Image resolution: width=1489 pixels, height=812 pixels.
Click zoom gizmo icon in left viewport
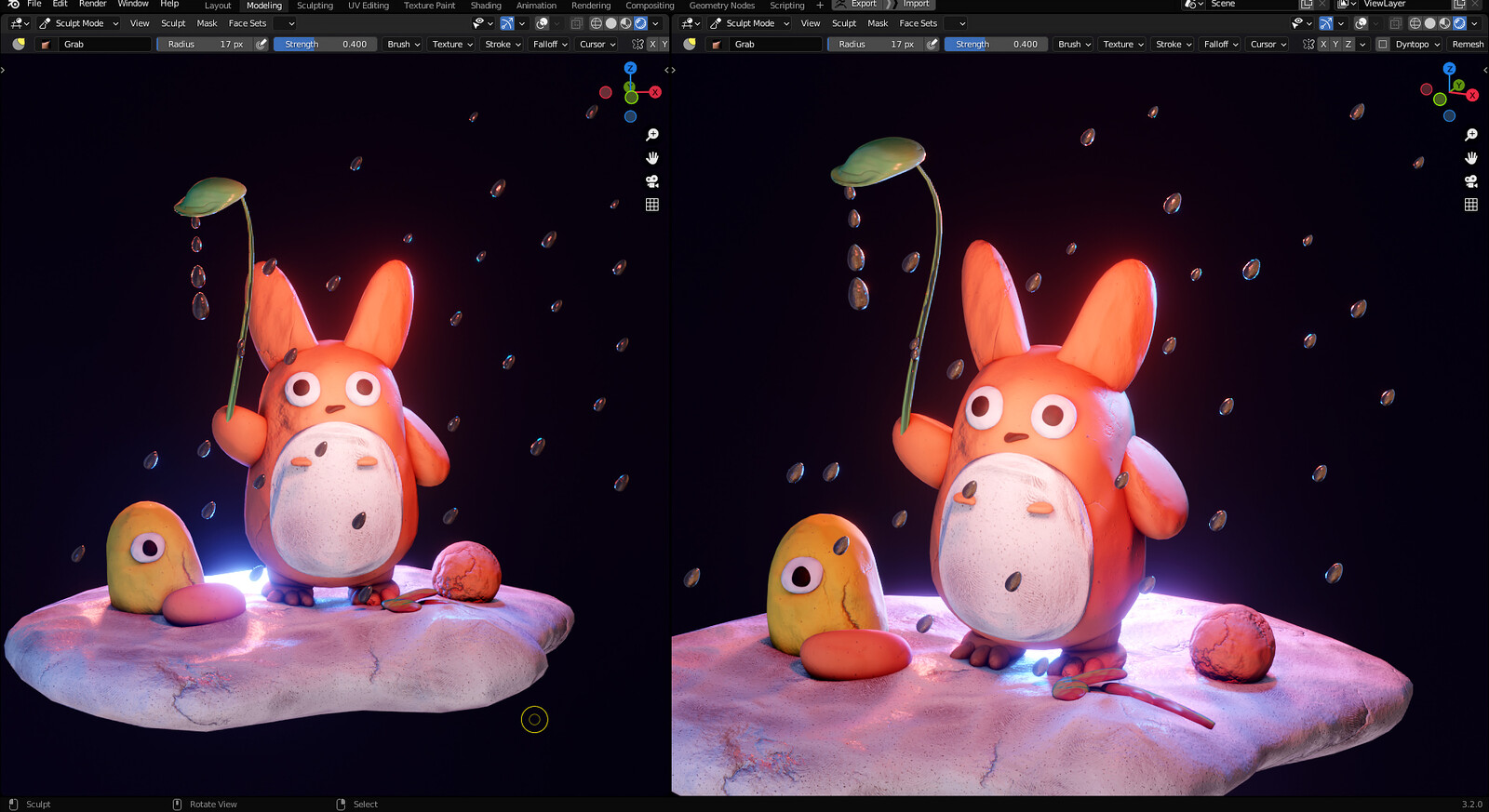pos(652,135)
